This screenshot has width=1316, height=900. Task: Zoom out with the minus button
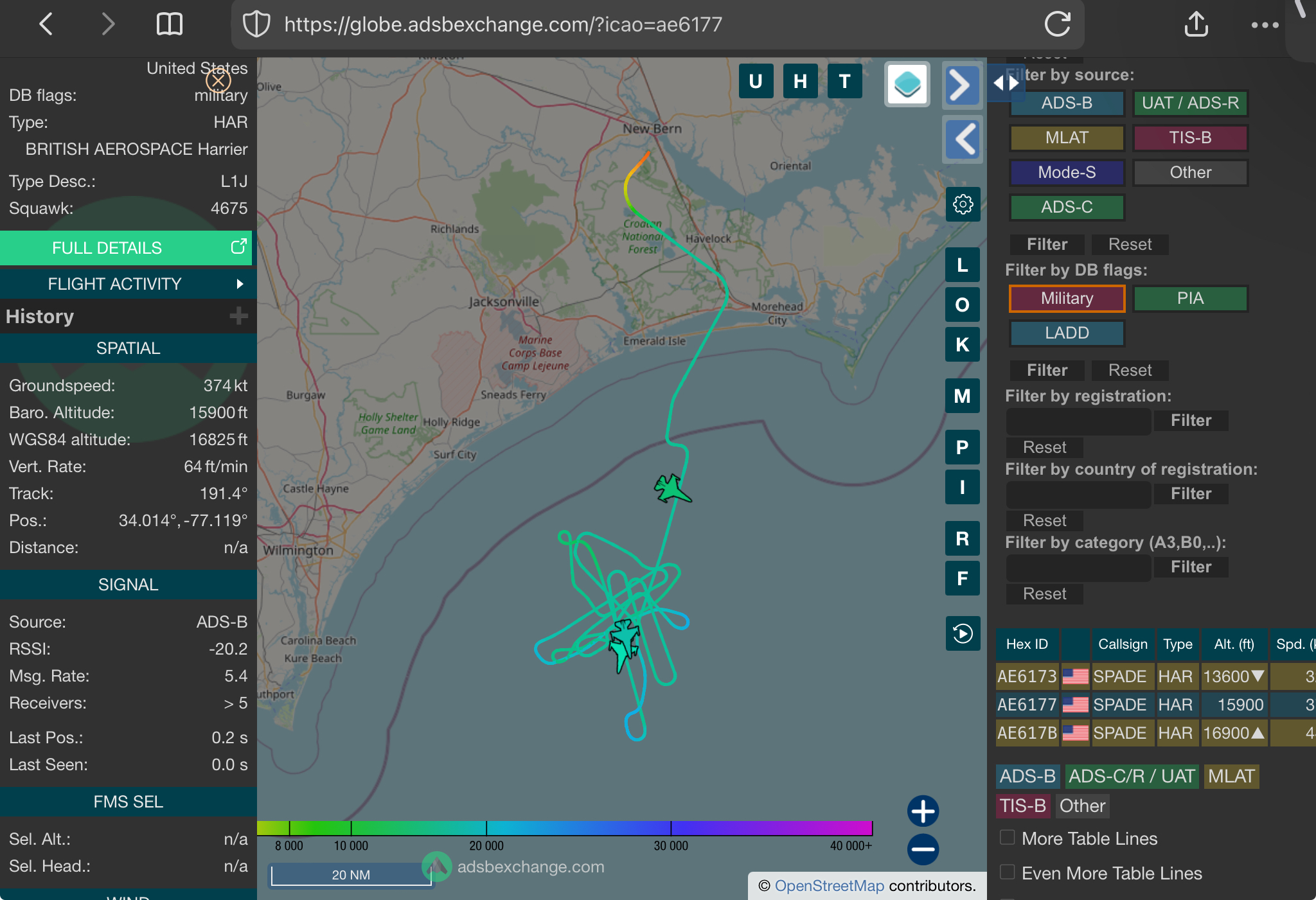(x=923, y=849)
